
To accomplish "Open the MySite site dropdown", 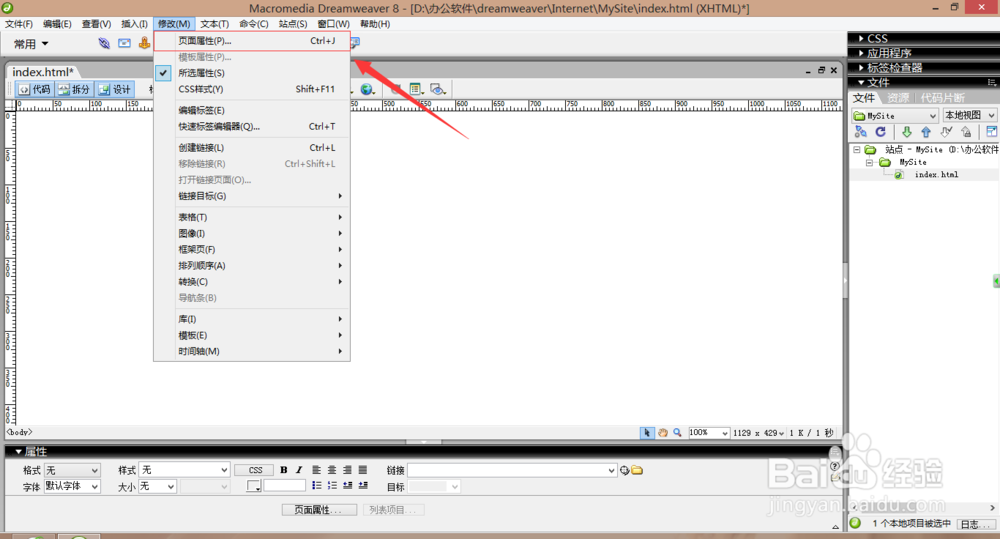I will tap(895, 115).
